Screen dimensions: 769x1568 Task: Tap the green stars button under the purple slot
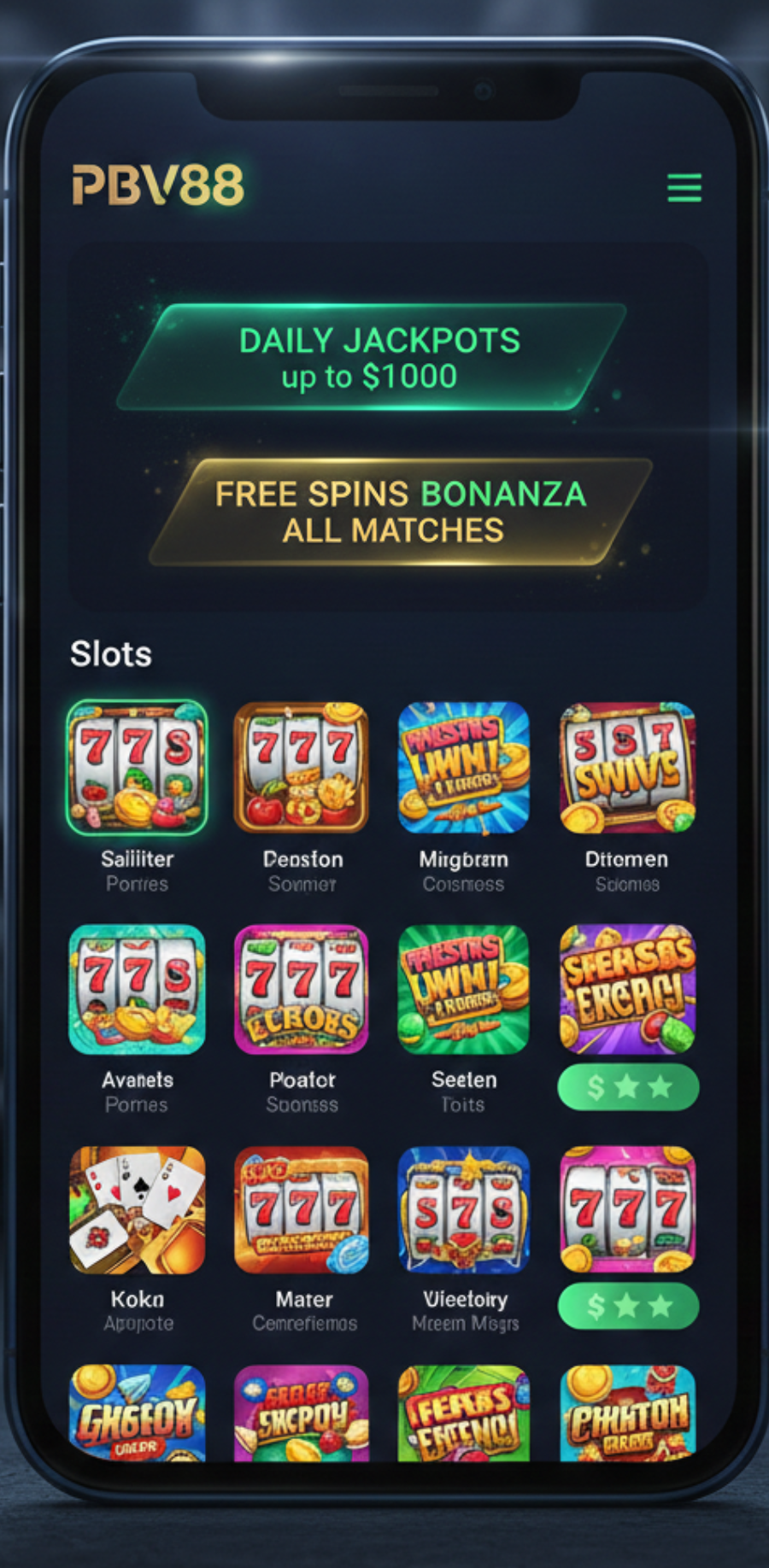click(x=628, y=1086)
